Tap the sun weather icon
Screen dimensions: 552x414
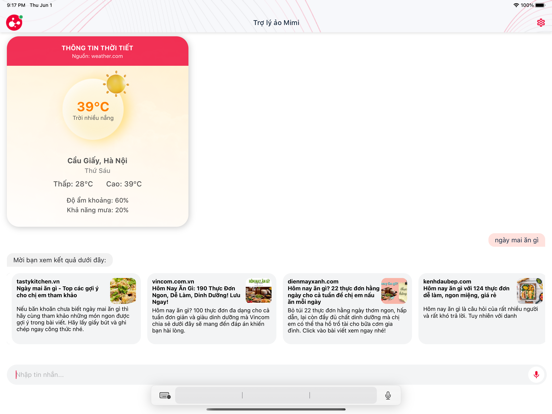pyautogui.click(x=116, y=84)
